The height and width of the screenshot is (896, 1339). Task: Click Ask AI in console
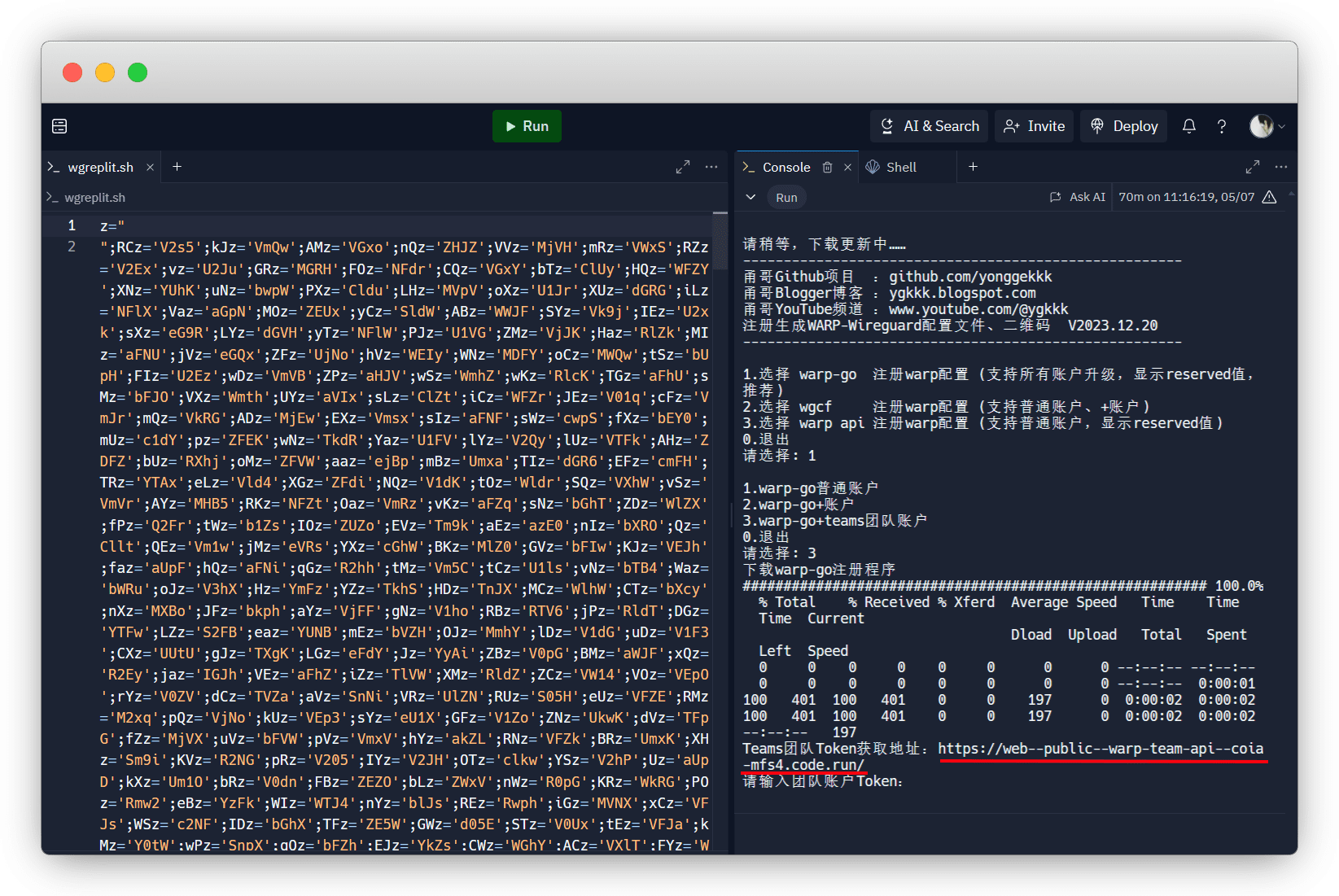(1078, 197)
